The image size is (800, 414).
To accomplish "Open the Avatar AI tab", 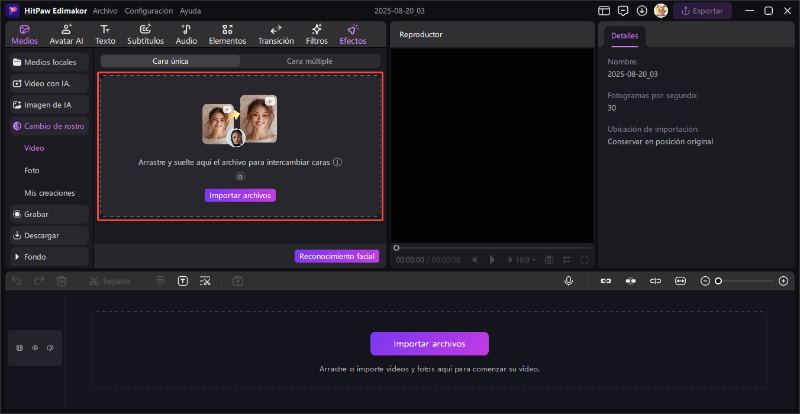I will click(66, 35).
